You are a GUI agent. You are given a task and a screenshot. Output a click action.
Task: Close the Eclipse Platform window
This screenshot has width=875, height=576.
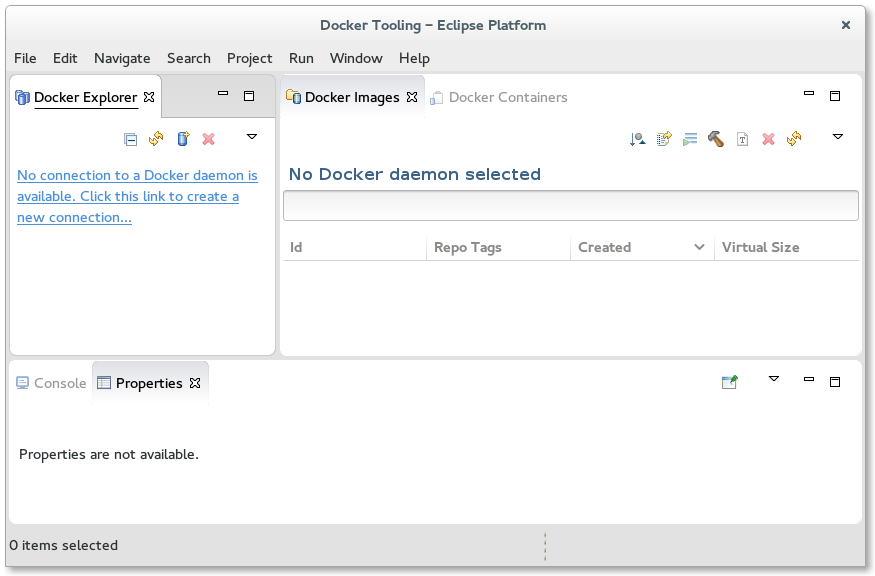coord(846,25)
